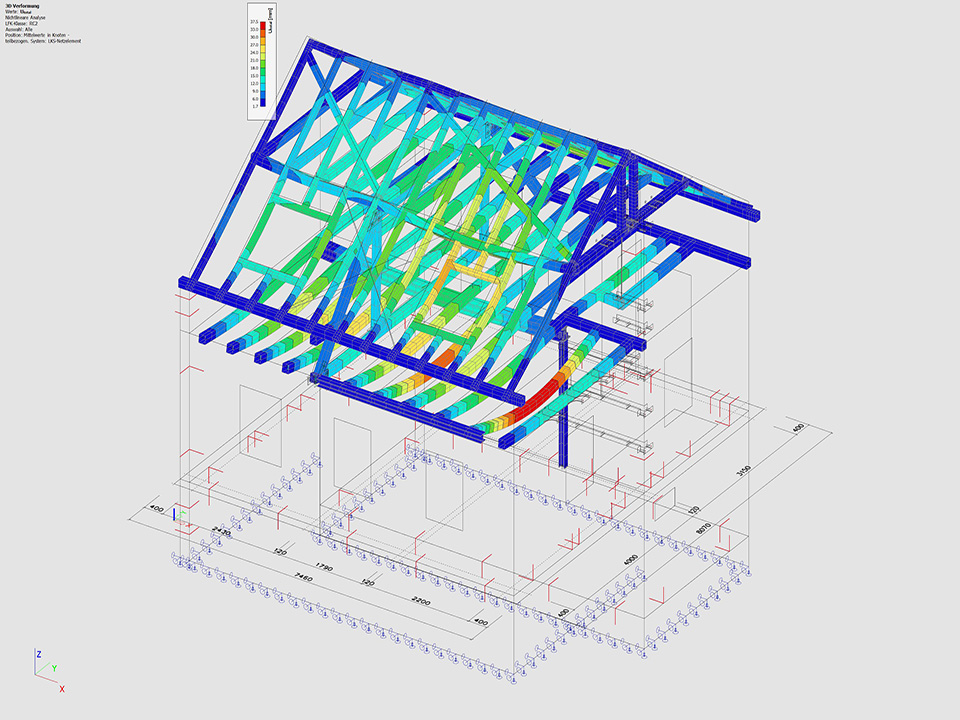Select the Nichtlineare Analyse info line
The height and width of the screenshot is (720, 960).
pos(27,17)
